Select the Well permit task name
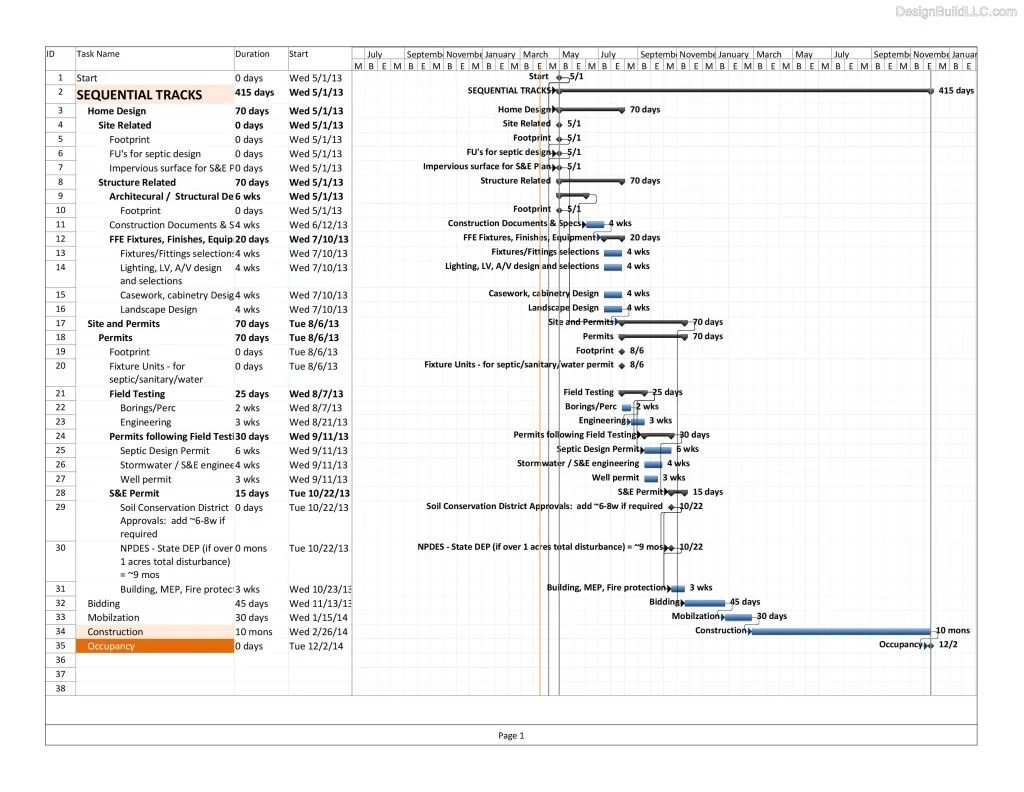The height and width of the screenshot is (792, 1024). 146,479
